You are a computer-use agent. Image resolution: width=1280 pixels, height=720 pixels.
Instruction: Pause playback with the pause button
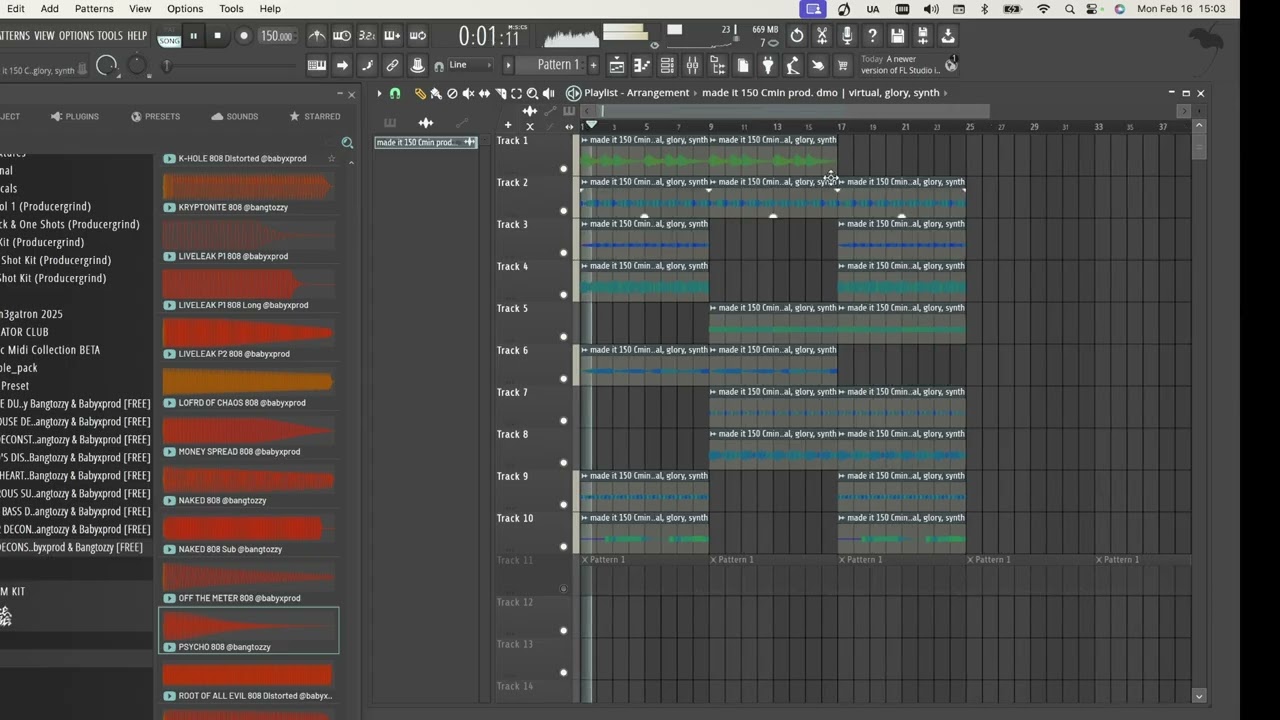pos(193,36)
